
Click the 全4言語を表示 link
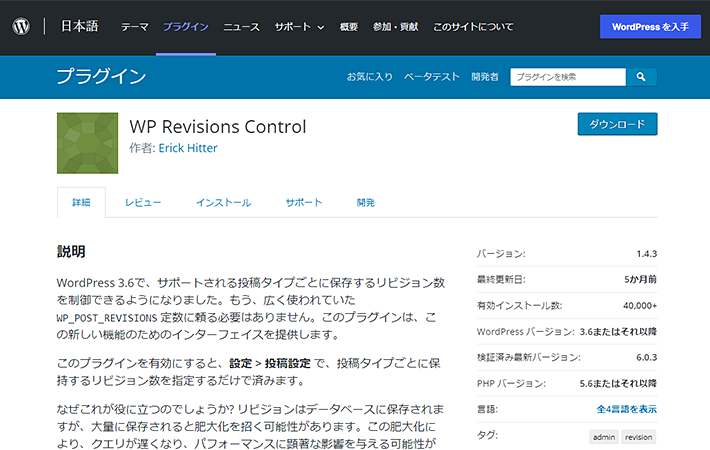pyautogui.click(x=626, y=409)
